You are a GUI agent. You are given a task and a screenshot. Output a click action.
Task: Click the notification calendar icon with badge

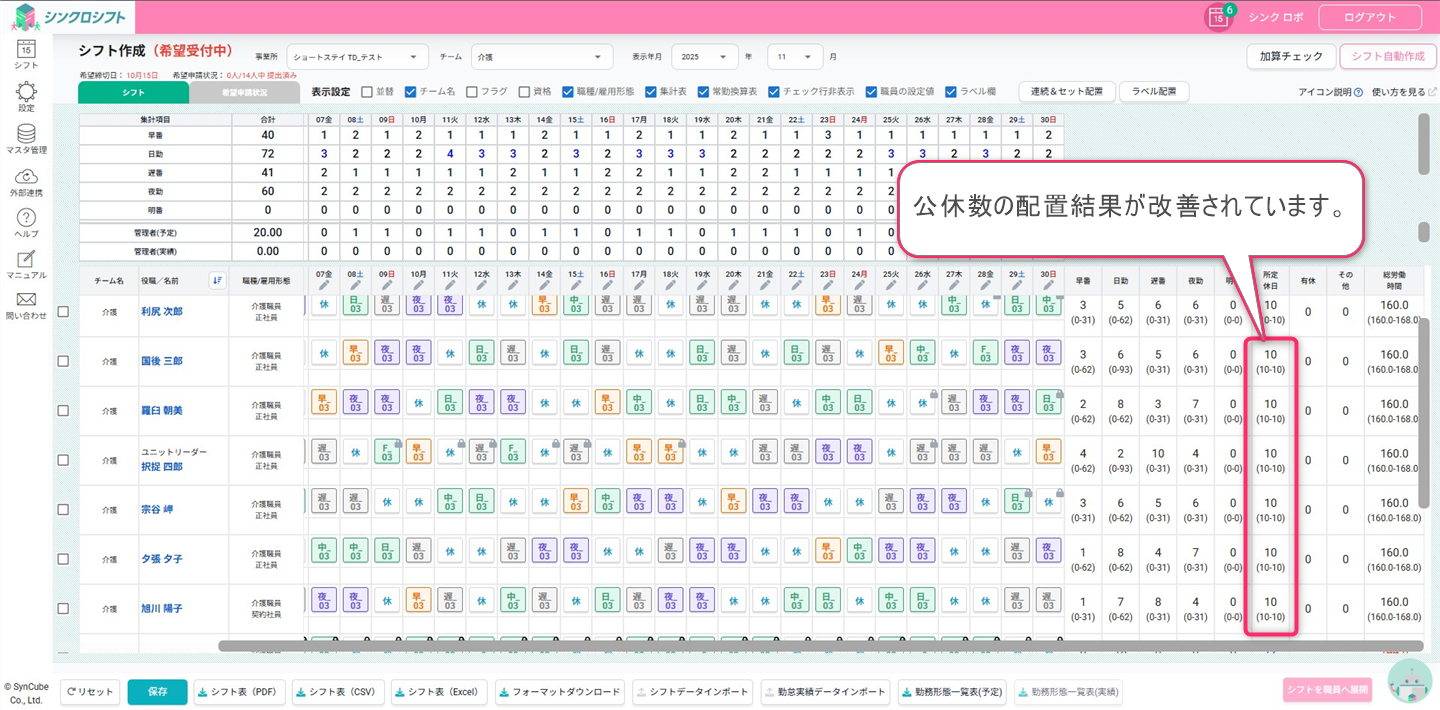[1217, 17]
